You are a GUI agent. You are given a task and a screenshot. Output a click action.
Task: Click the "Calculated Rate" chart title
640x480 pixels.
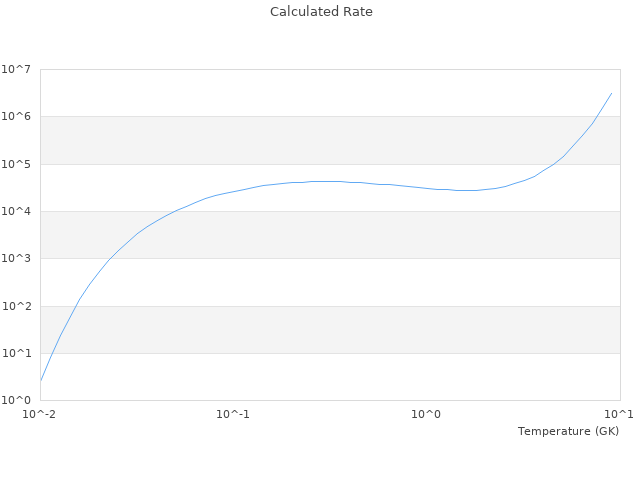tap(320, 12)
